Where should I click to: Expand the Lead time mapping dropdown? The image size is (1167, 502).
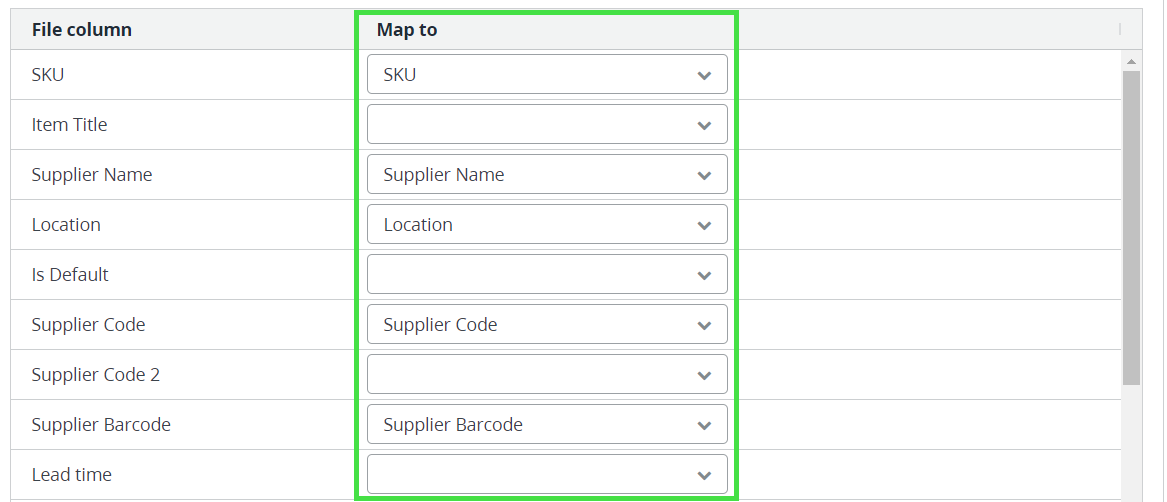tap(546, 475)
